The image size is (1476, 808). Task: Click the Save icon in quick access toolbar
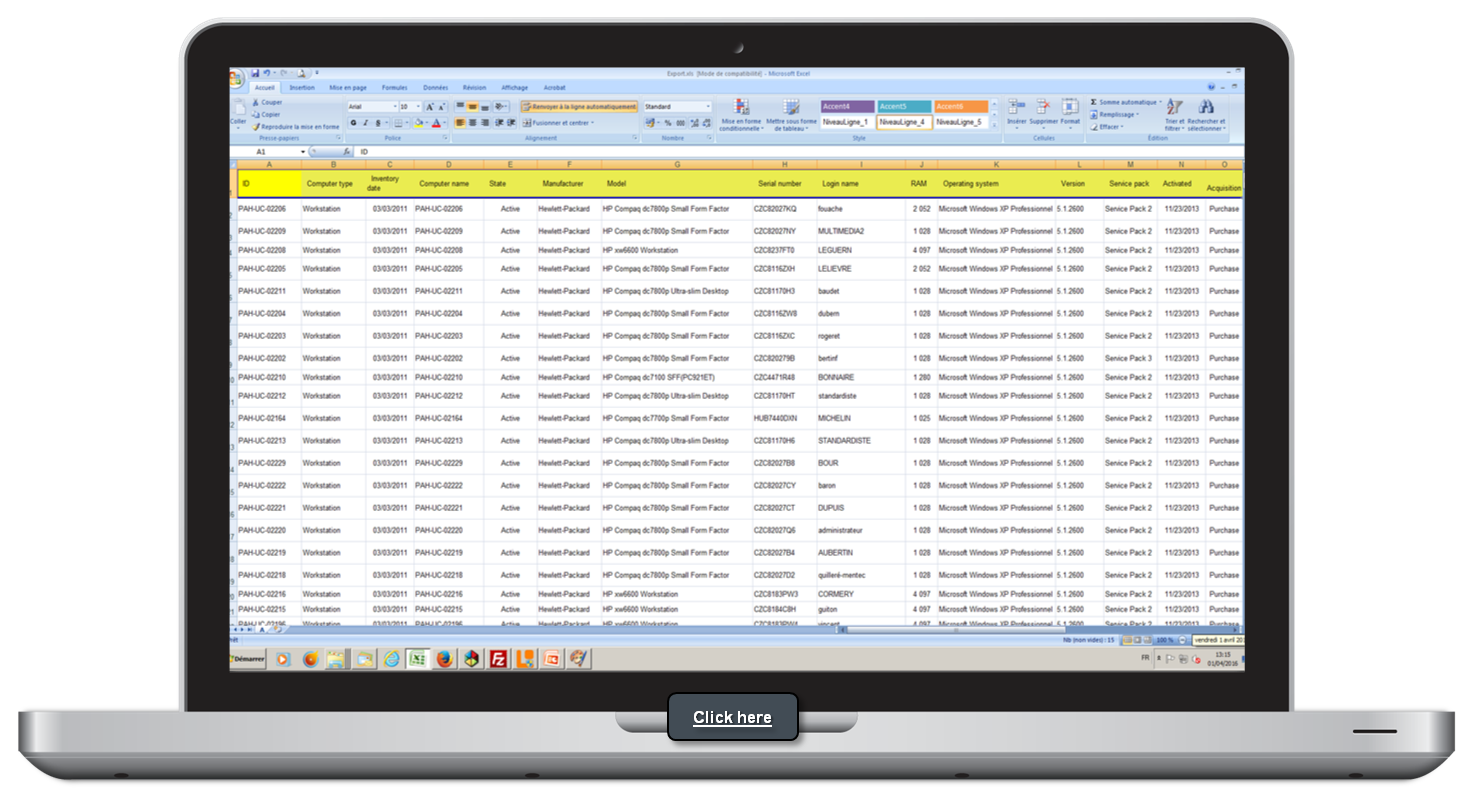click(x=255, y=73)
